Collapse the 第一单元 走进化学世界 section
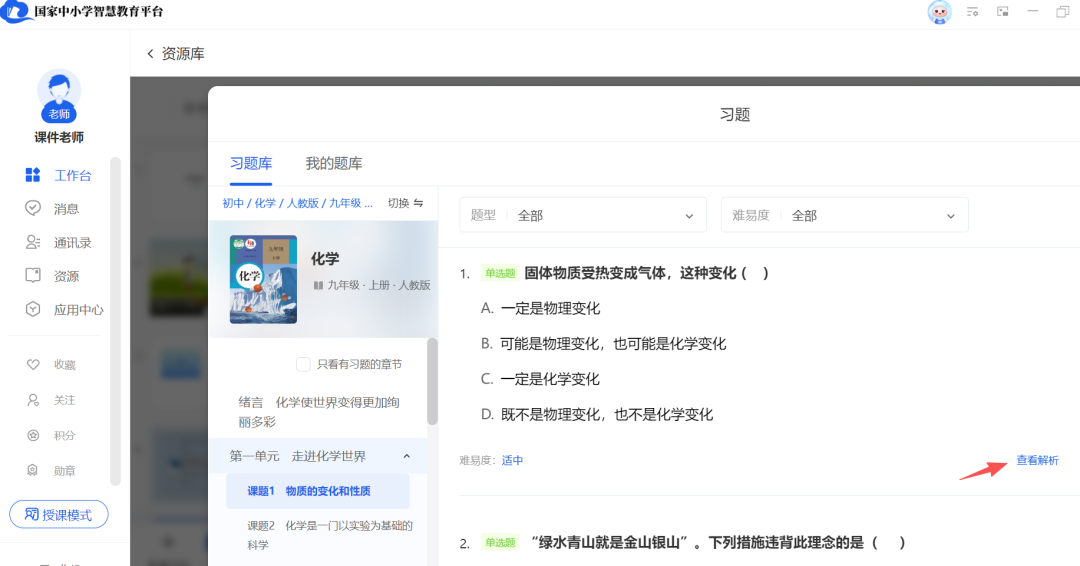1080x566 pixels. pyautogui.click(x=407, y=456)
